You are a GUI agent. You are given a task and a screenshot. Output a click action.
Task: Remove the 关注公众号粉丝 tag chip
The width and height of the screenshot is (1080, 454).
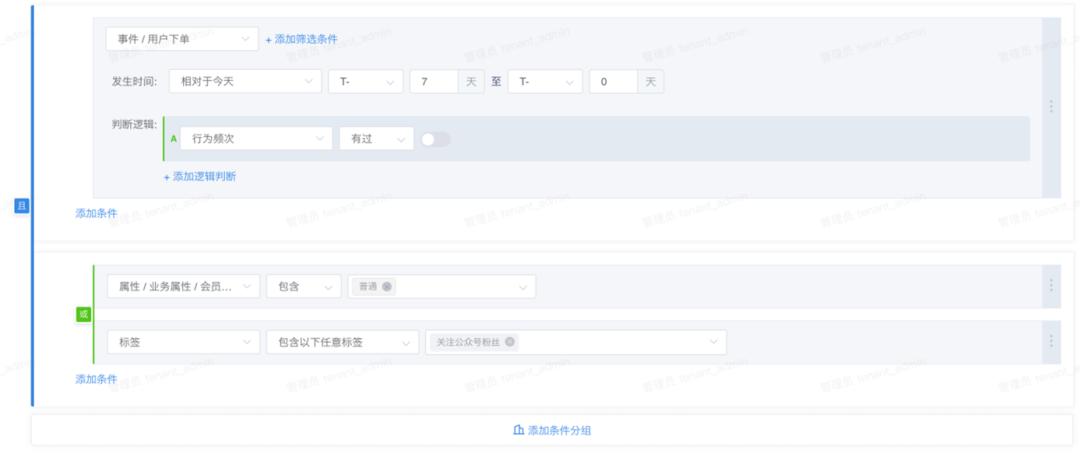point(510,342)
